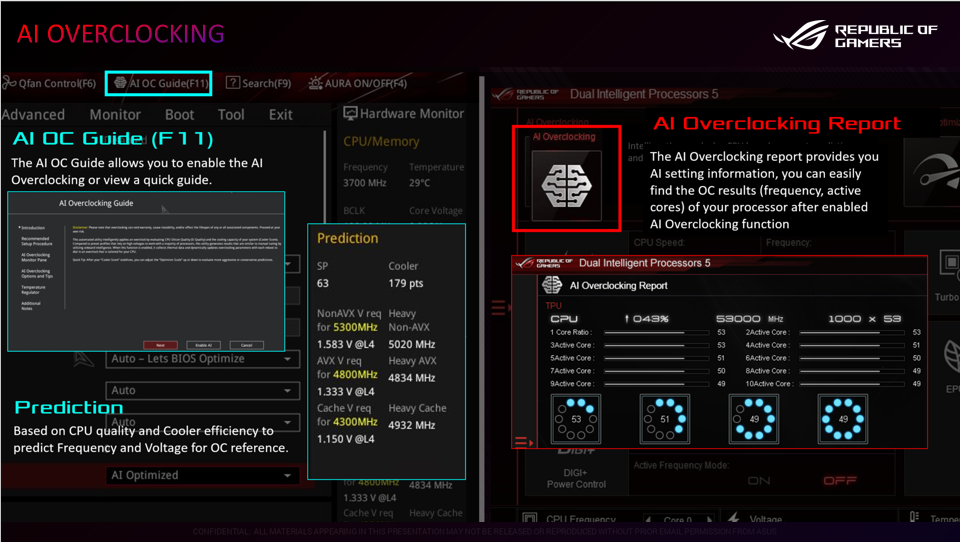Viewport: 960px width, 542px height.
Task: Click the ROG logo in the report title bar
Action: (x=544, y=263)
